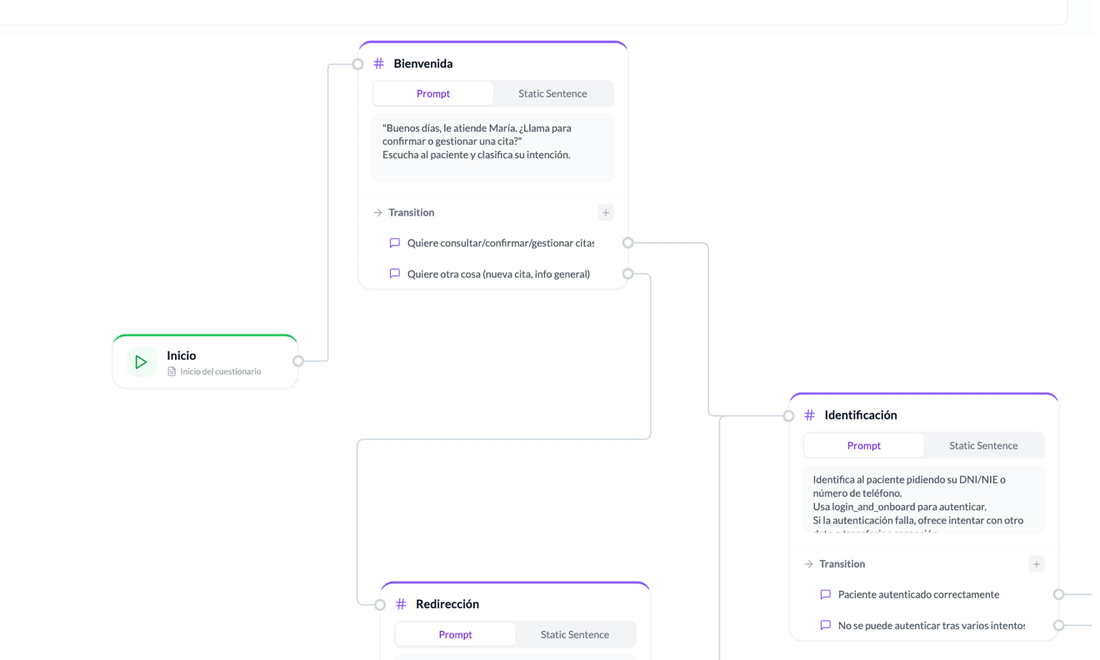The width and height of the screenshot is (1100, 660).
Task: Click the Identificación node title
Action: pyautogui.click(x=861, y=415)
